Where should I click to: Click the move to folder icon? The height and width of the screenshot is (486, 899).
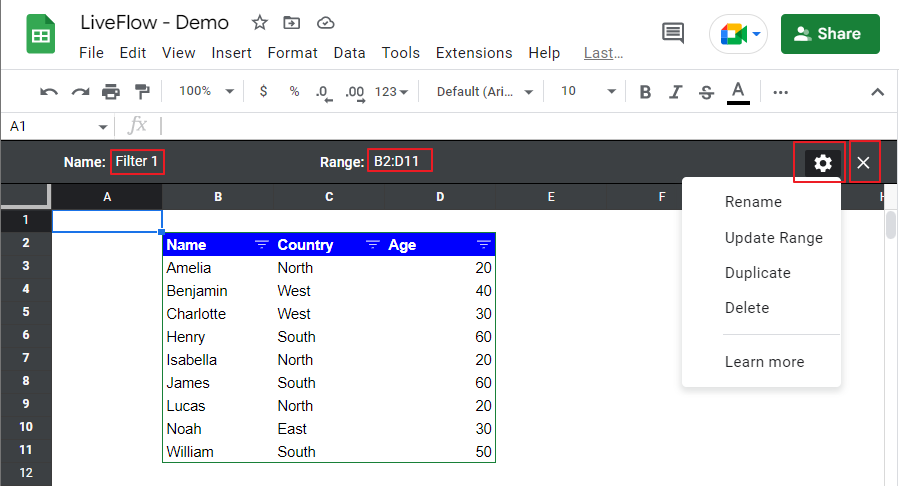click(x=292, y=23)
